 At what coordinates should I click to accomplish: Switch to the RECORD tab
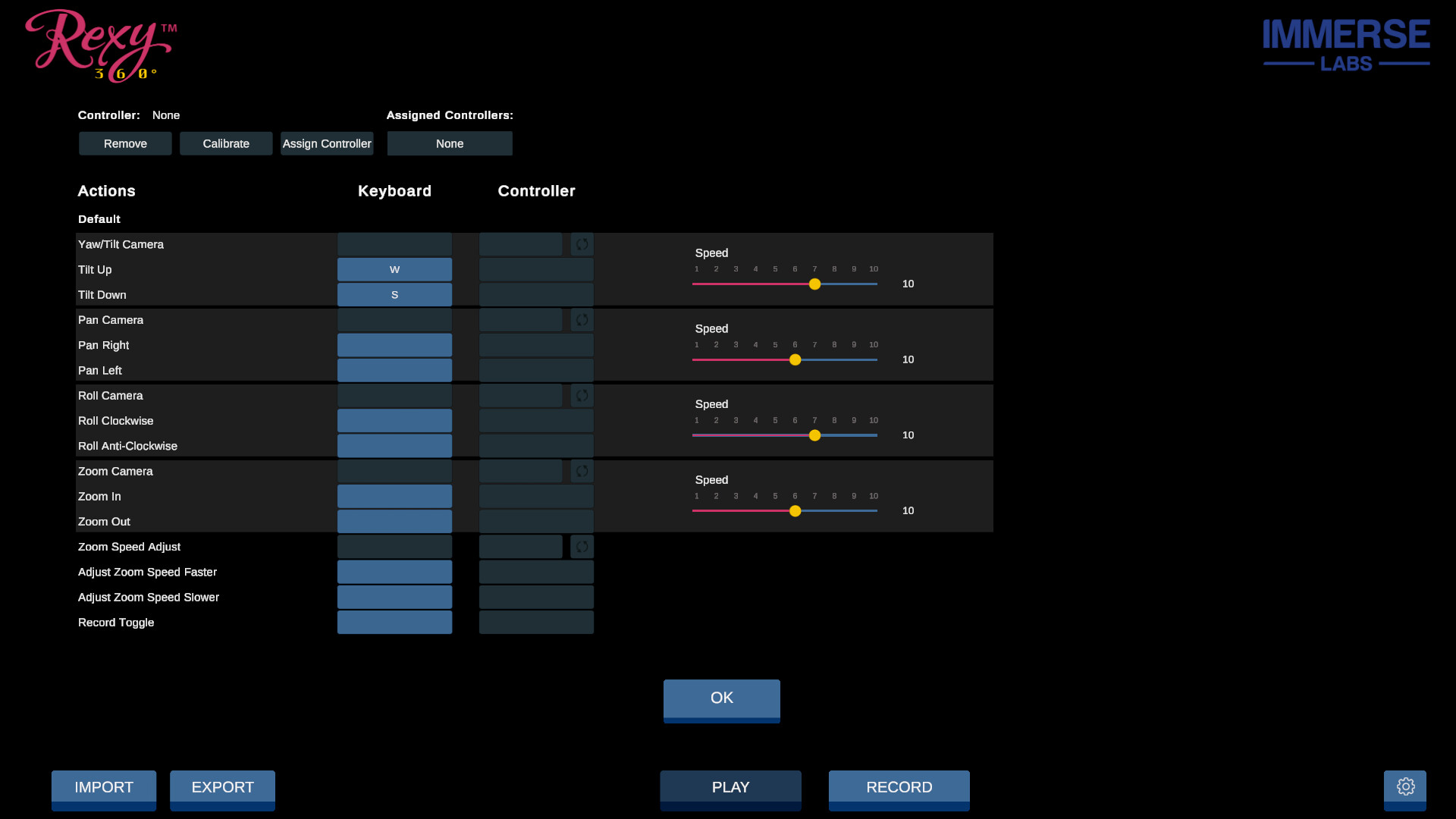[899, 788]
